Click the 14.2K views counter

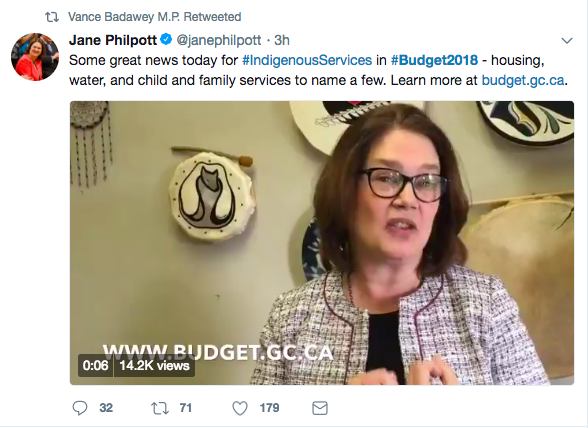(154, 365)
